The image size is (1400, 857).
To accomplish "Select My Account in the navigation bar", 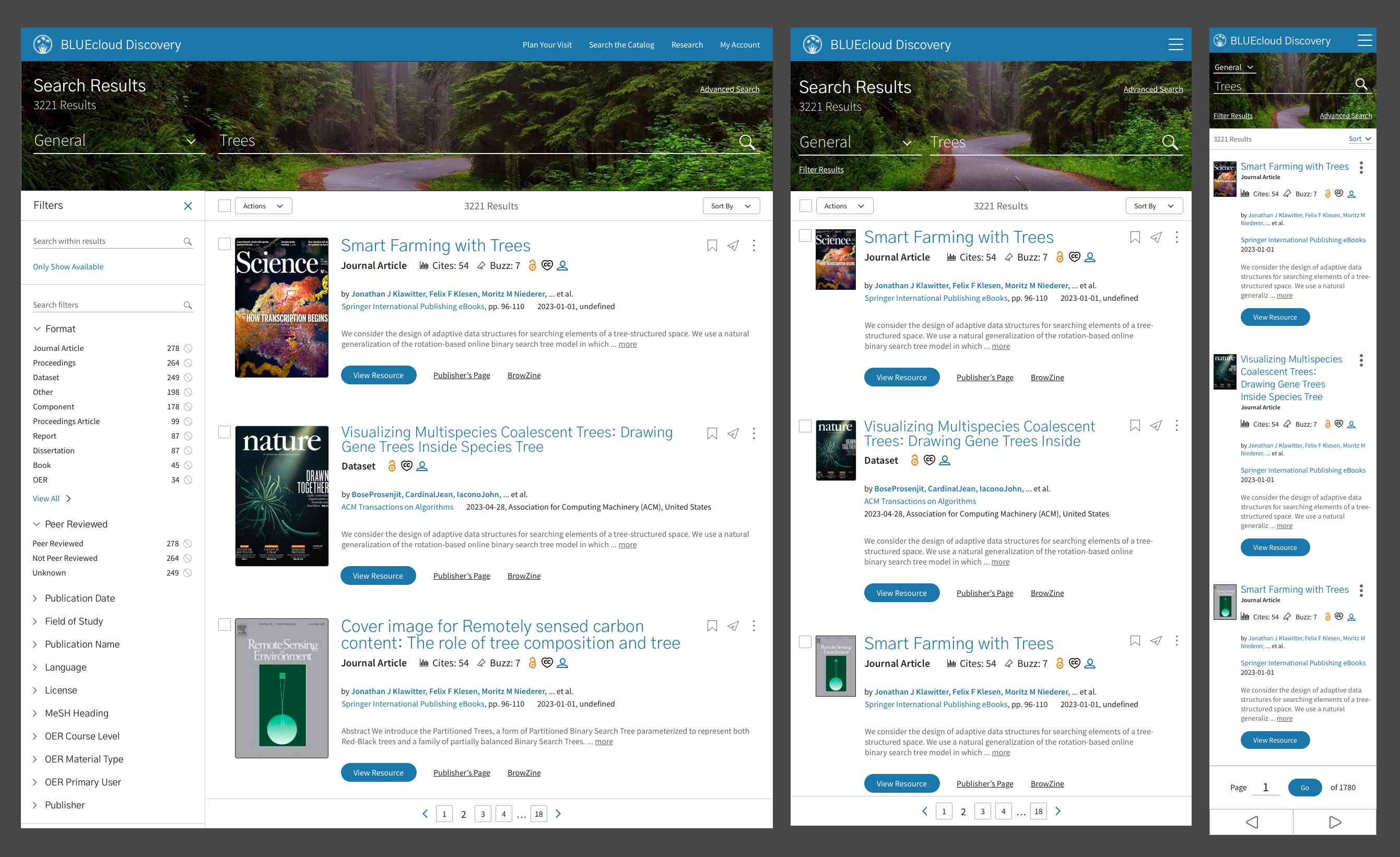I will pos(739,44).
